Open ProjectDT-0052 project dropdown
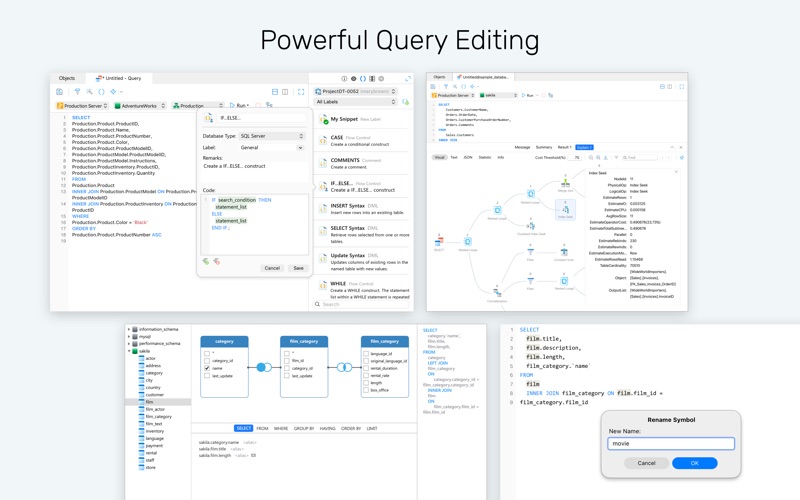The image size is (800, 500). 355,91
